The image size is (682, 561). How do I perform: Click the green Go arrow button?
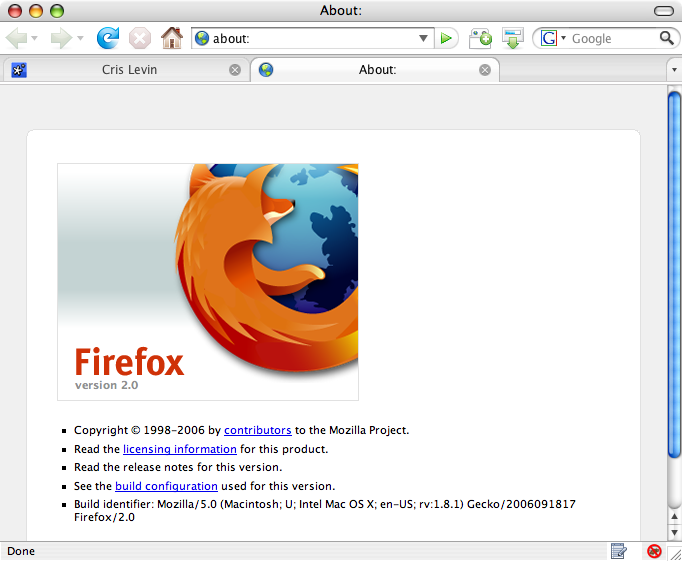446,38
